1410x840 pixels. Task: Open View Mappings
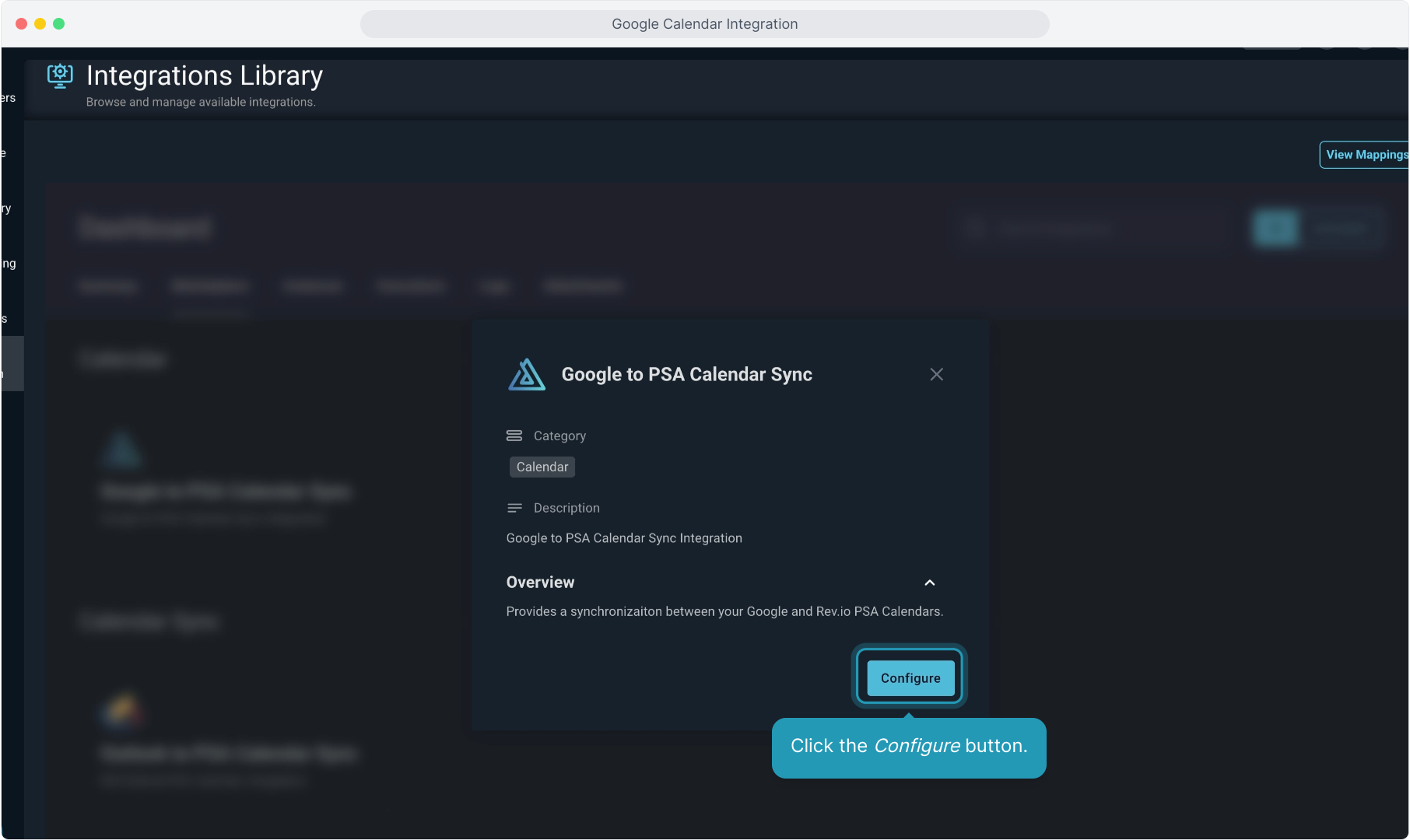pyautogui.click(x=1366, y=155)
